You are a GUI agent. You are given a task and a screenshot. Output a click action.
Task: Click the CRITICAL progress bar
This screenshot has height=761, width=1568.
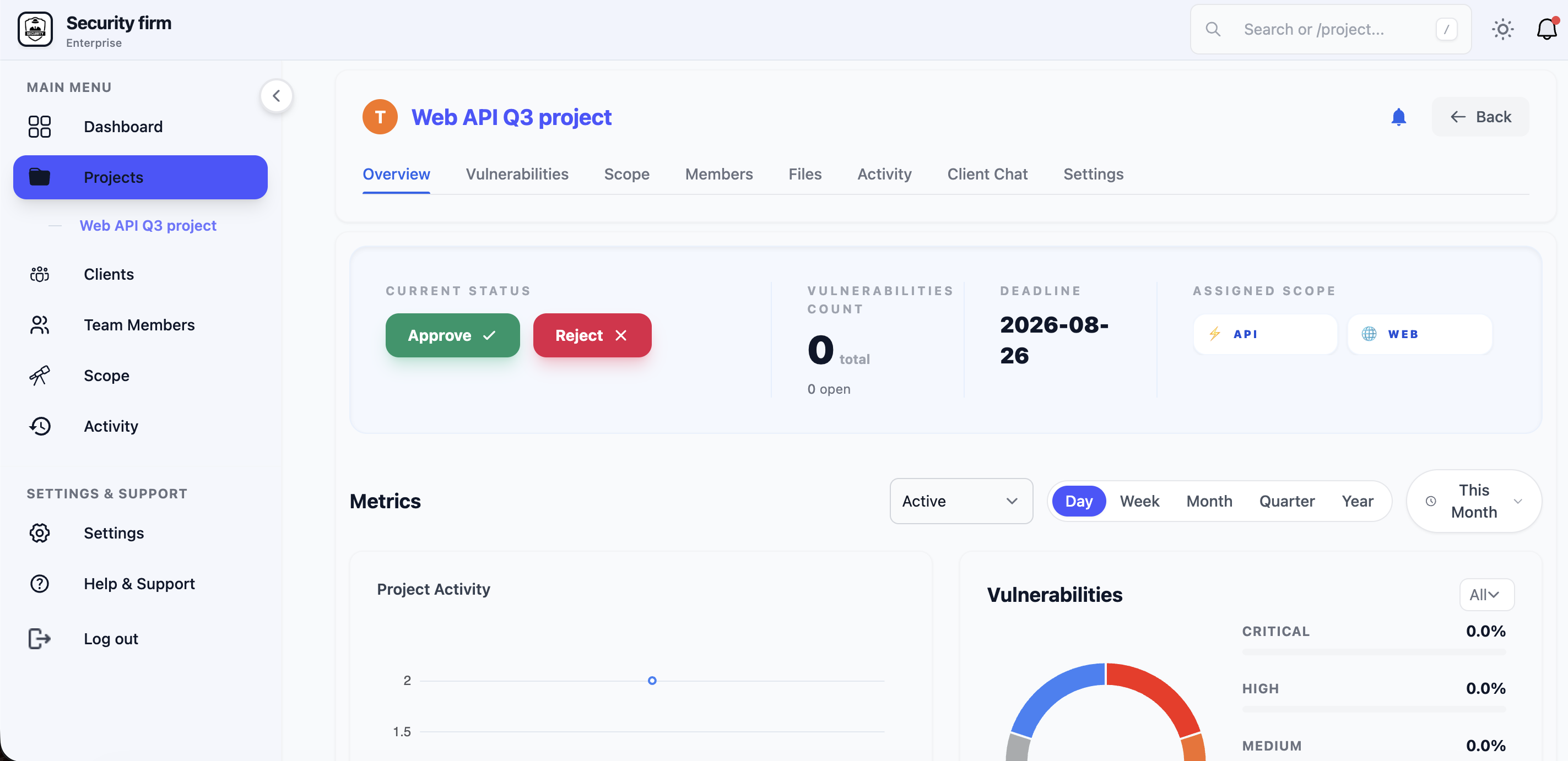point(1374,652)
